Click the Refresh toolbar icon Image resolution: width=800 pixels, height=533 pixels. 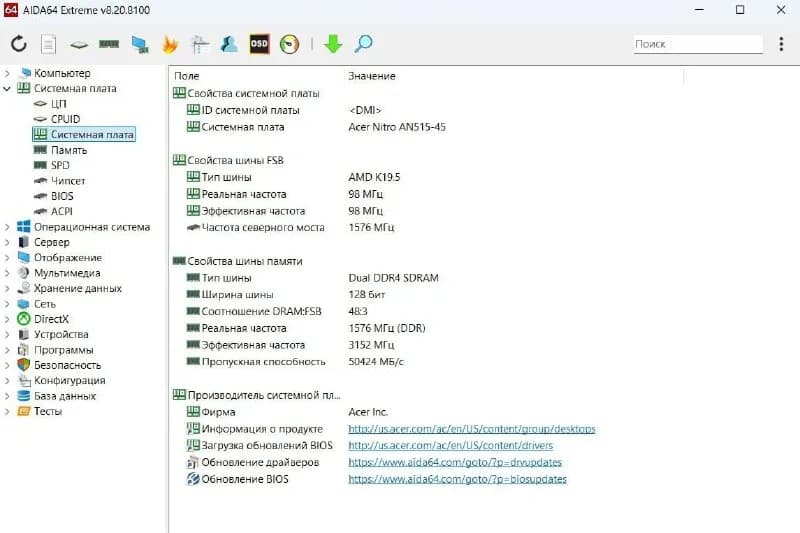pyautogui.click(x=19, y=44)
